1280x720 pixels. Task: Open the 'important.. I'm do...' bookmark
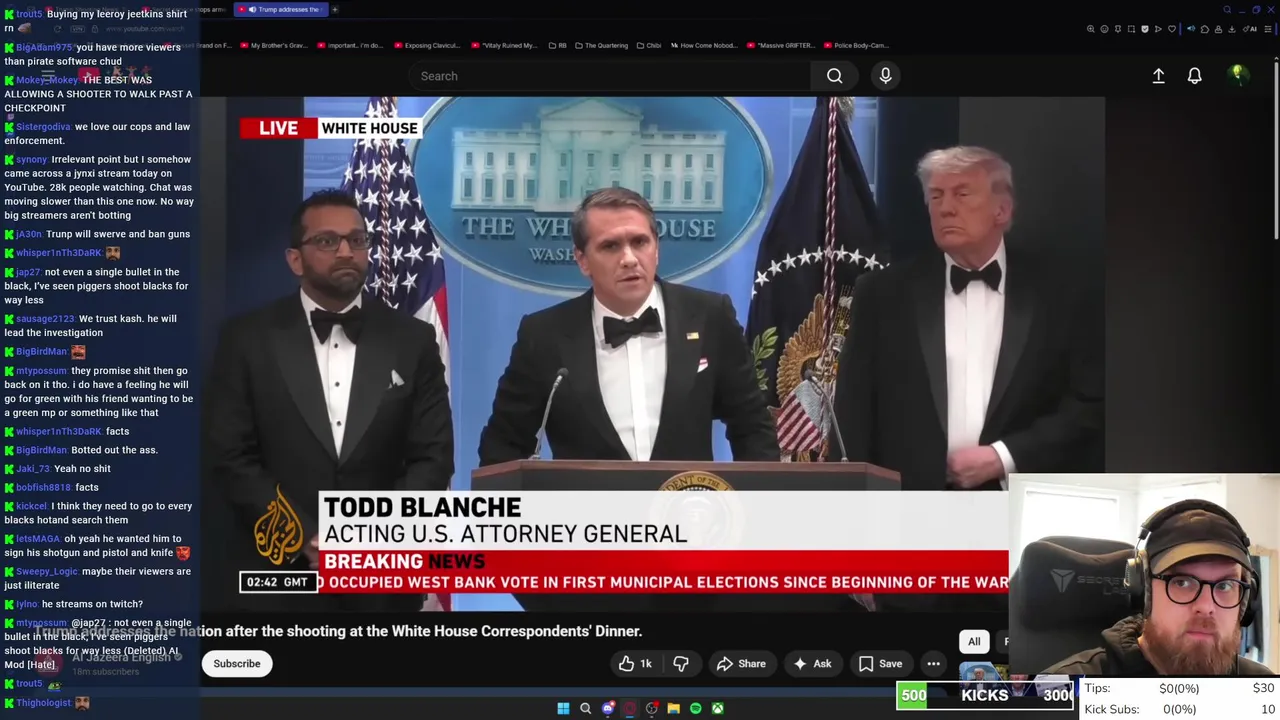click(350, 45)
